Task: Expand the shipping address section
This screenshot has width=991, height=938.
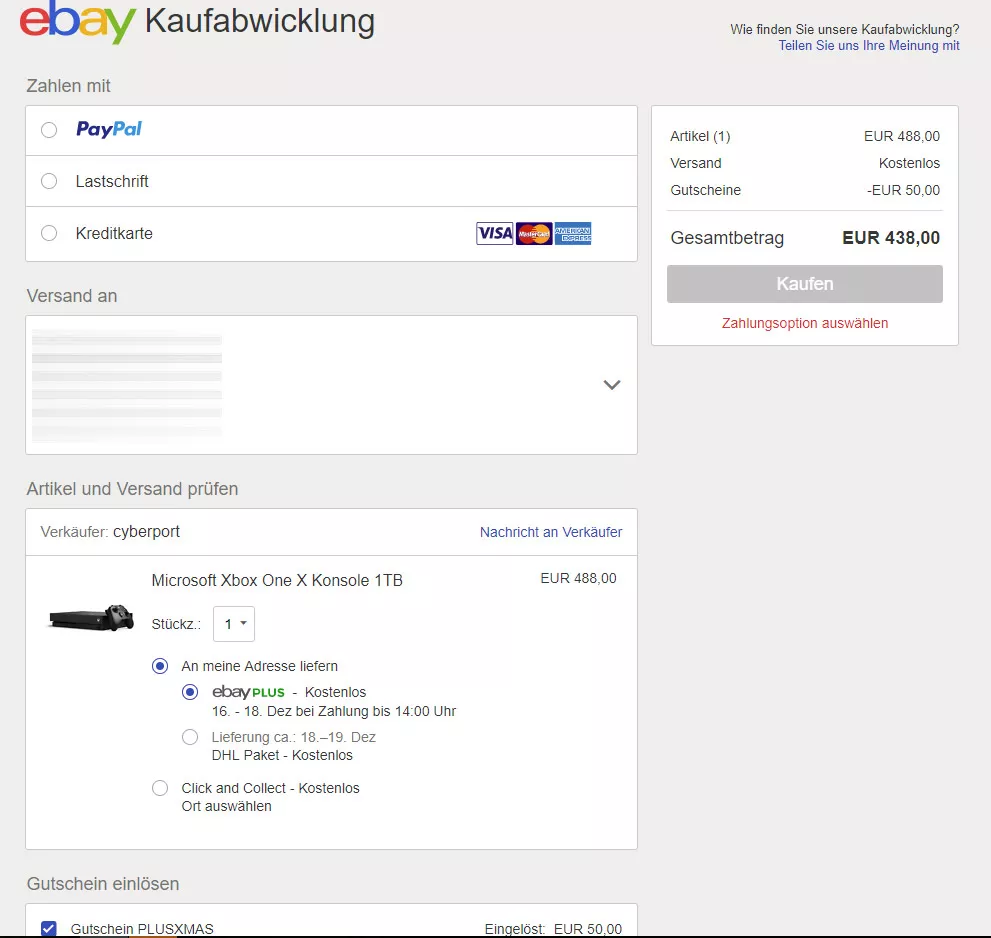Action: point(611,384)
